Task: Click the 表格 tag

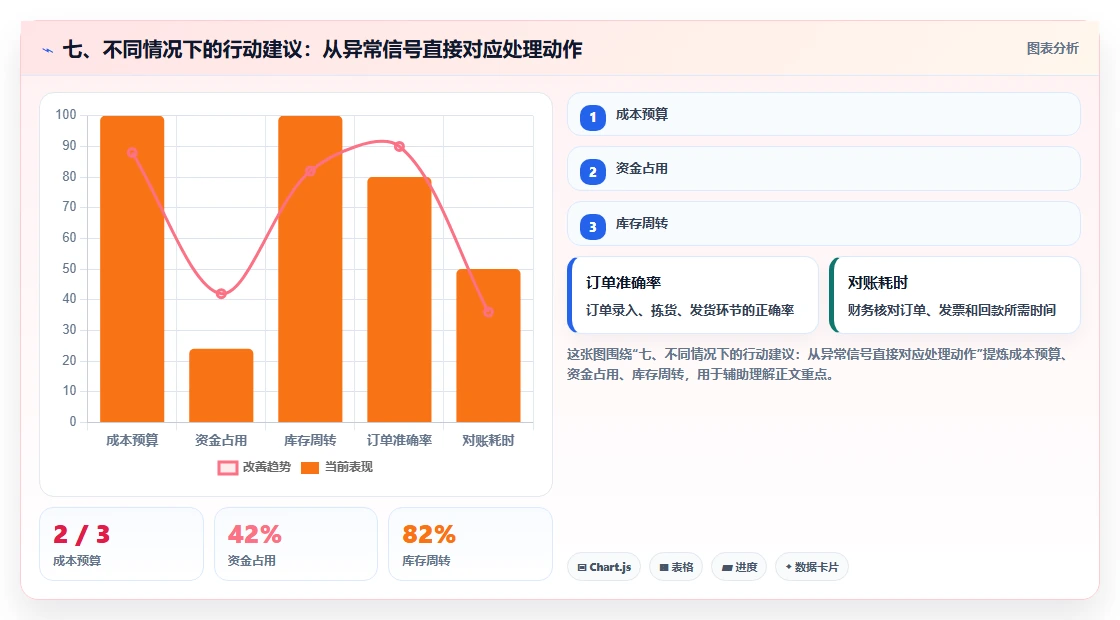Action: point(676,567)
